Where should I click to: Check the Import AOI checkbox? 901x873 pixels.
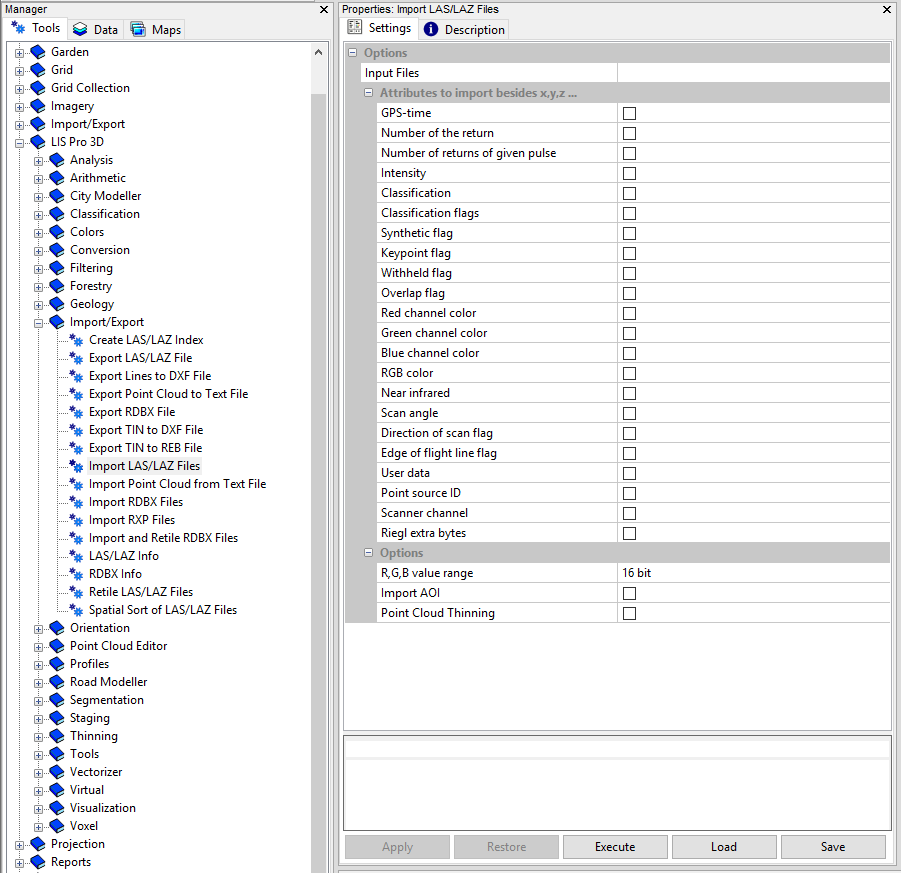pos(629,593)
